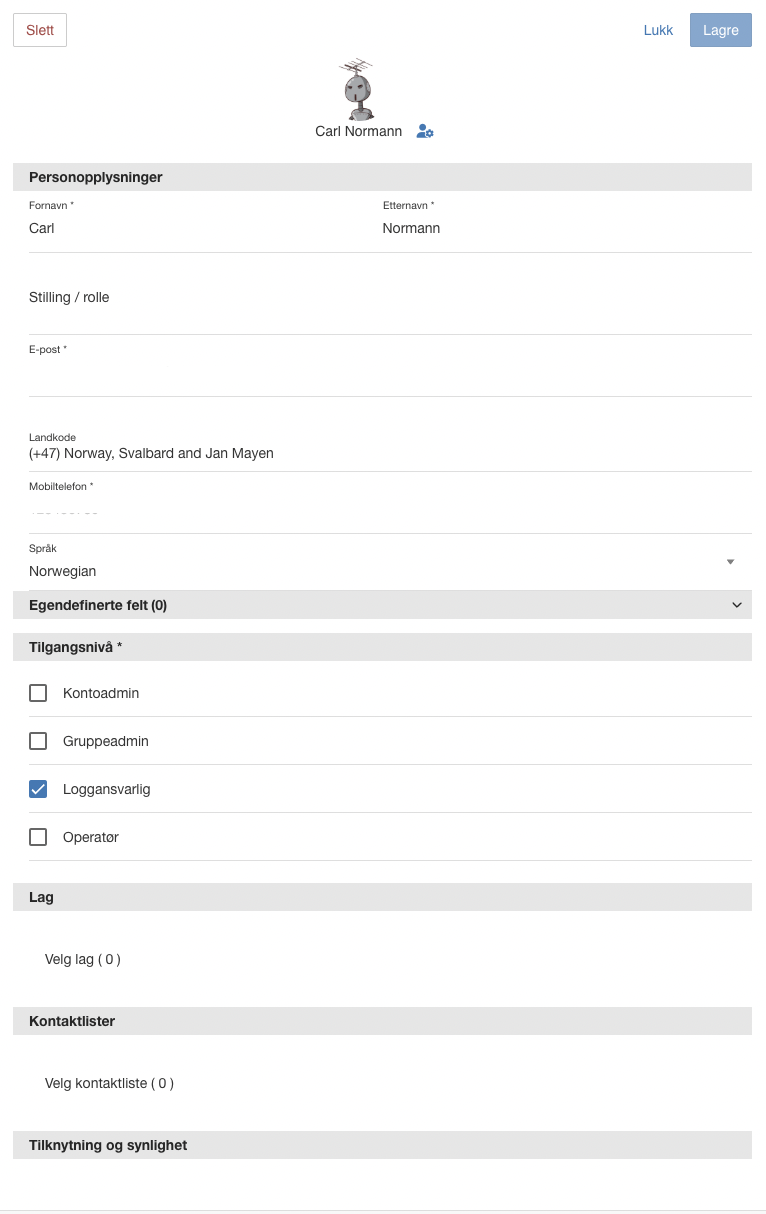
Task: Tick the Gruppeadmin checkbox
Action: coord(38,741)
